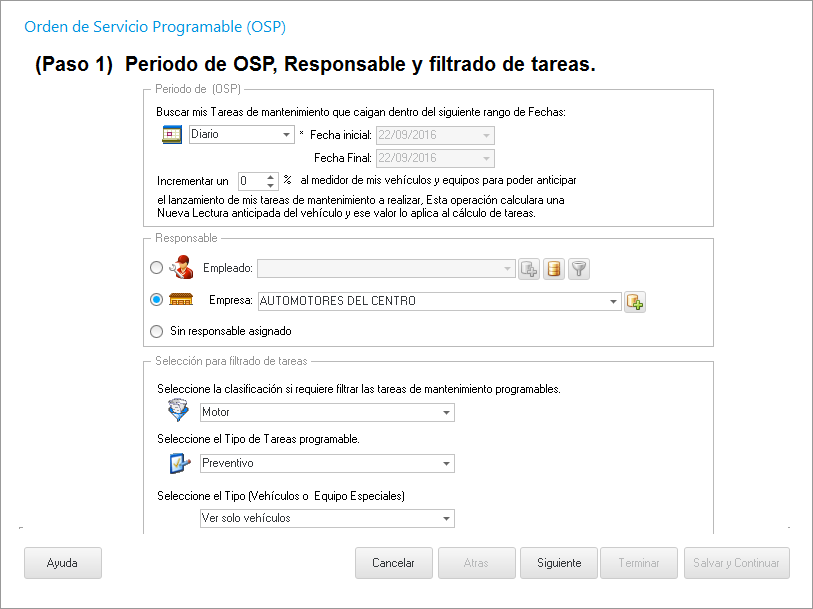Click the percentage increment number field
Screen dimensions: 813x609
pyautogui.click(x=250, y=181)
